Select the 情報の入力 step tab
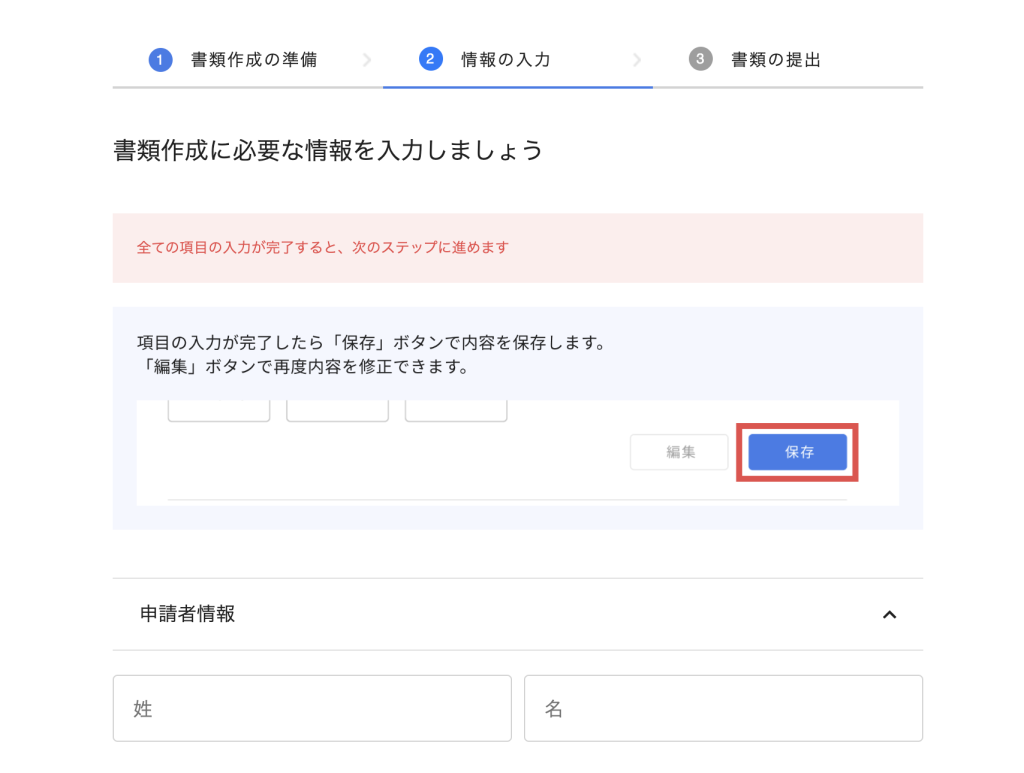The image size is (1024, 773). (x=505, y=60)
